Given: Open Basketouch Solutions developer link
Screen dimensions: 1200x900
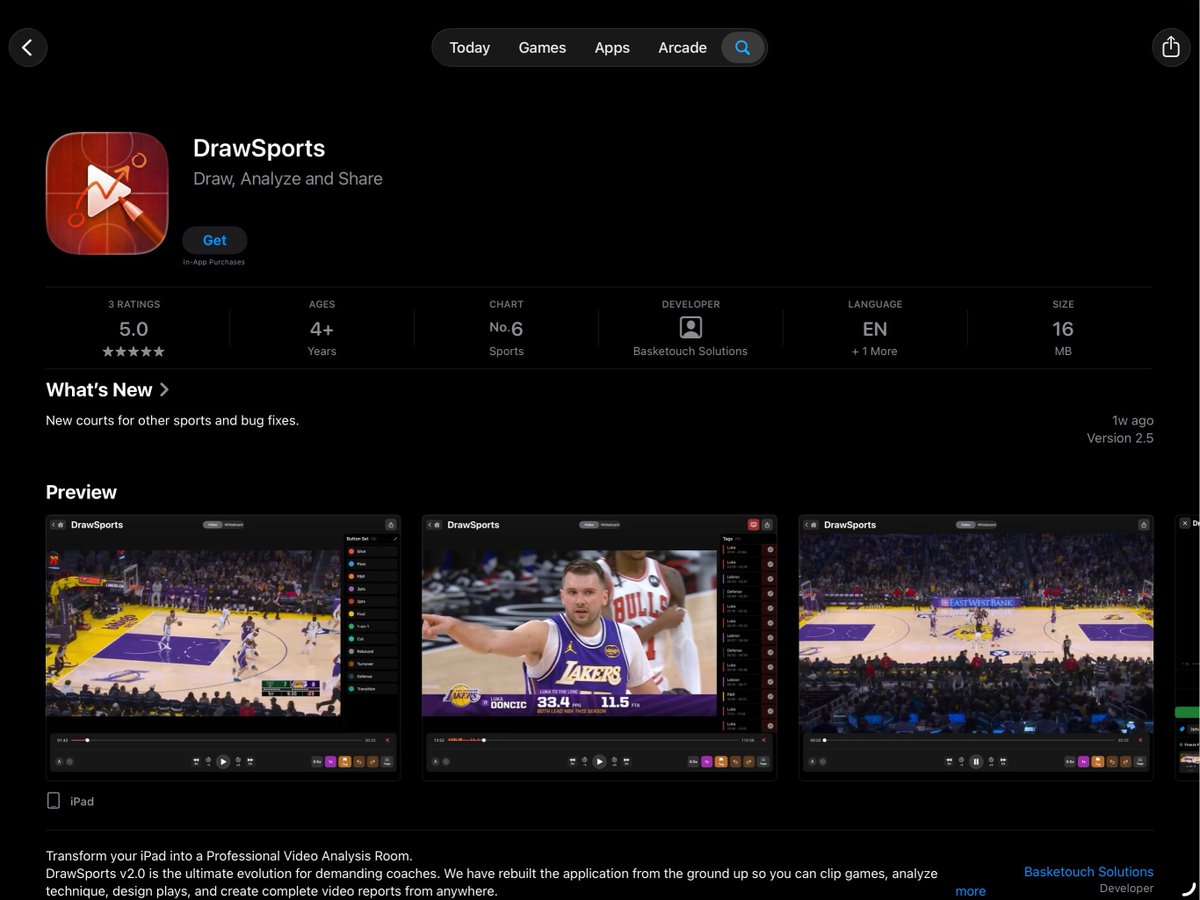Looking at the screenshot, I should coord(1088,872).
